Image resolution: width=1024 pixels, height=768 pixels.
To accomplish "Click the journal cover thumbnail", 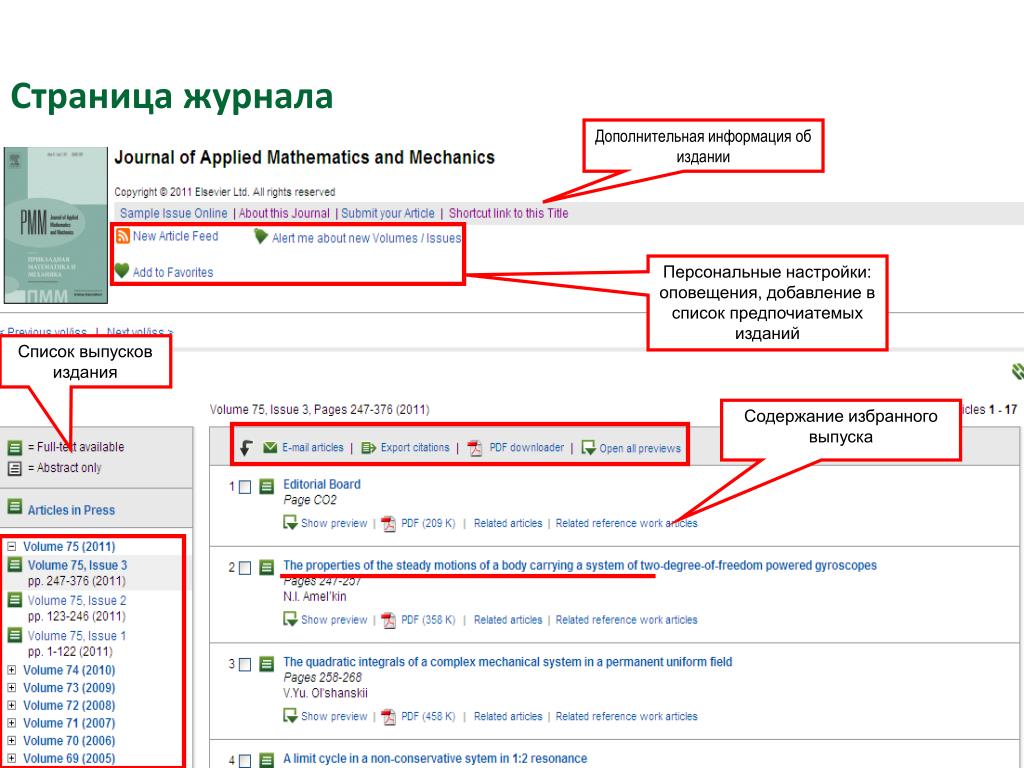I will (x=56, y=225).
